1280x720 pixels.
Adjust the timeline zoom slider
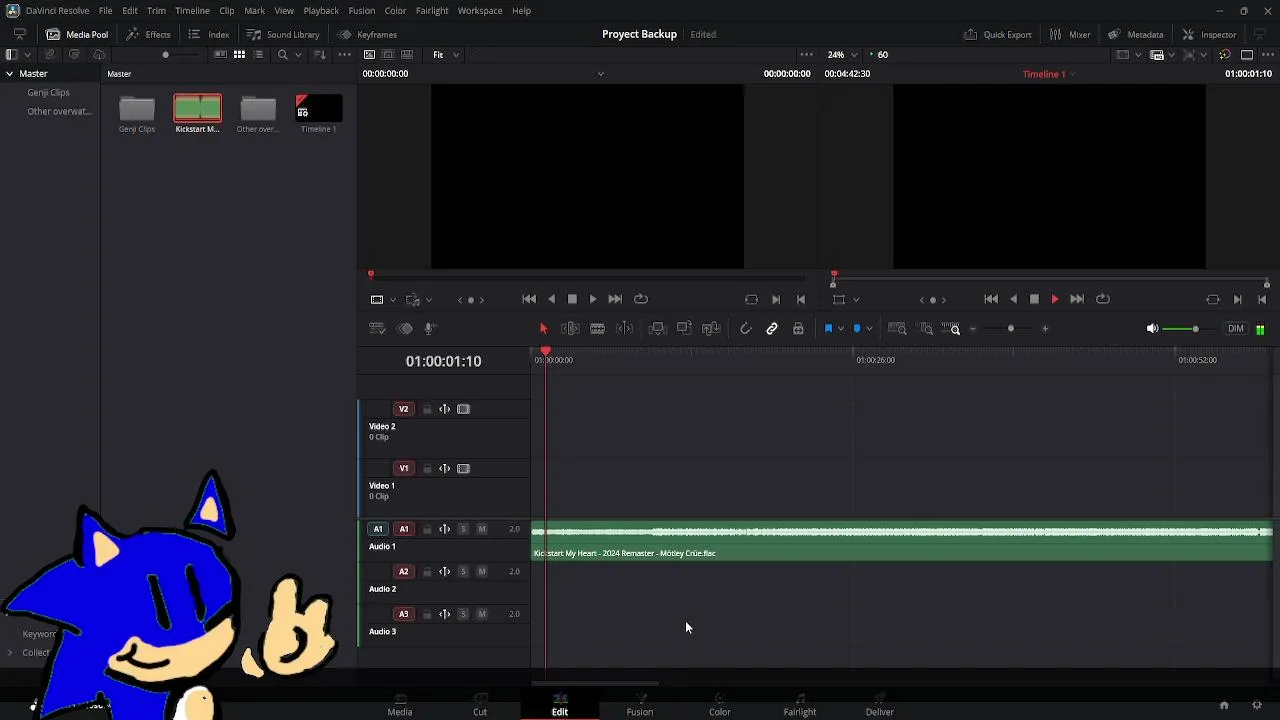(x=1010, y=329)
